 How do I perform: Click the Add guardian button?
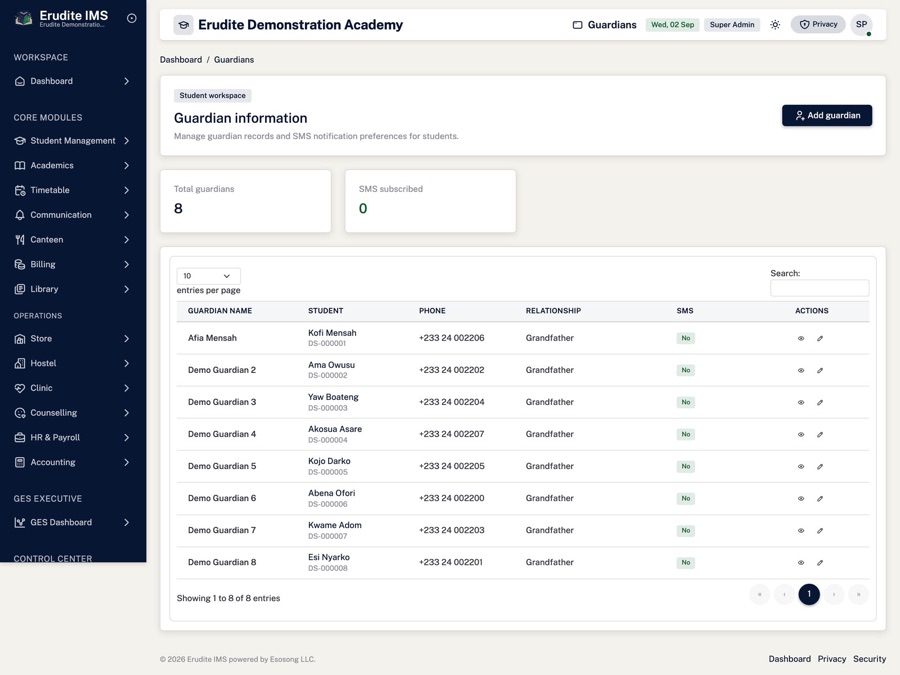point(827,115)
